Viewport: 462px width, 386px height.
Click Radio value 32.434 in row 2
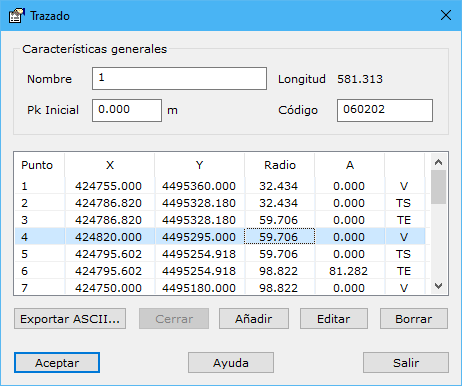point(279,203)
